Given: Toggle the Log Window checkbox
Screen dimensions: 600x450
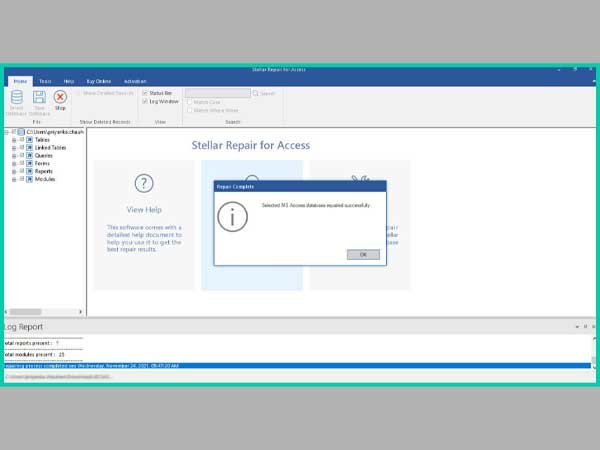Looking at the screenshot, I should pyautogui.click(x=145, y=101).
